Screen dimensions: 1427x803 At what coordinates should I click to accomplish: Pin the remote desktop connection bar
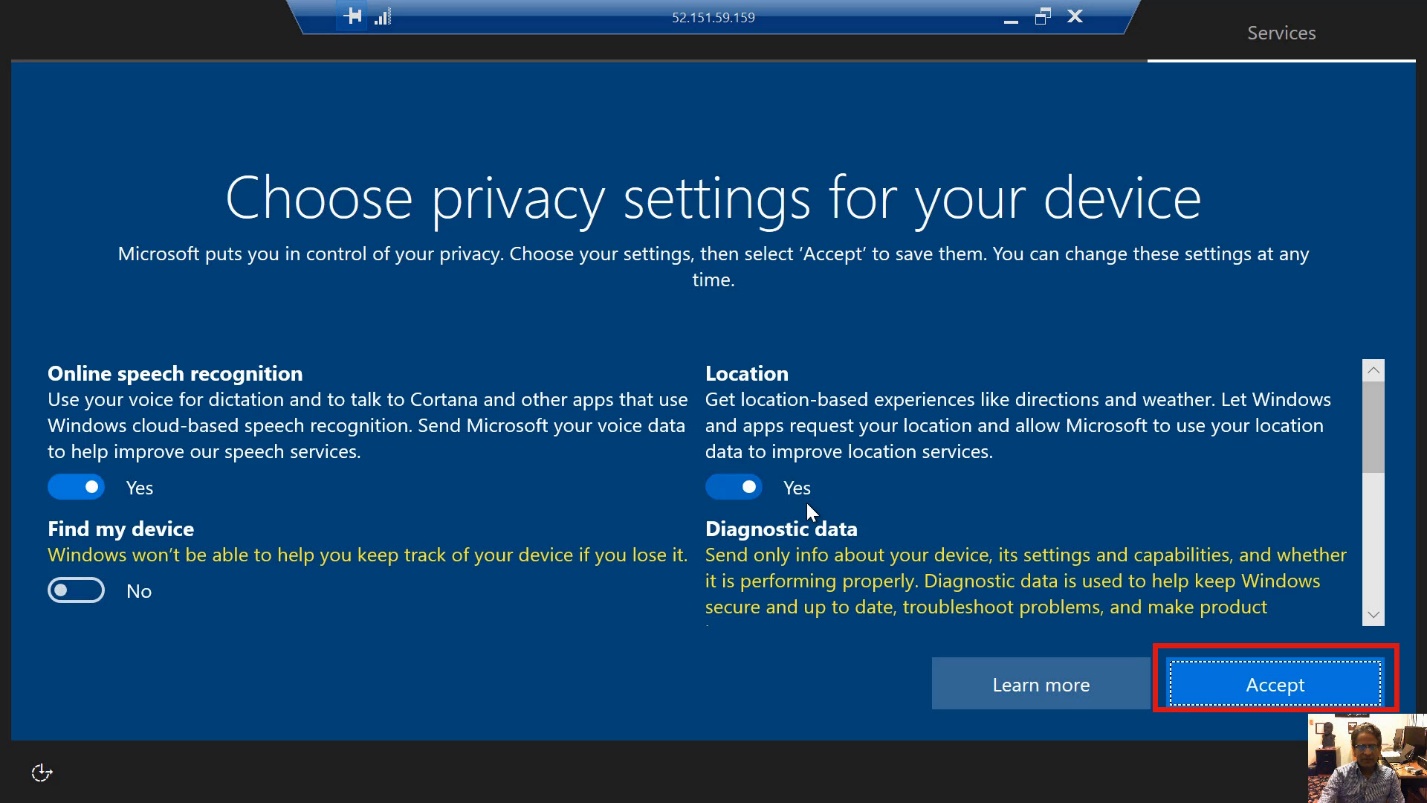pos(352,17)
